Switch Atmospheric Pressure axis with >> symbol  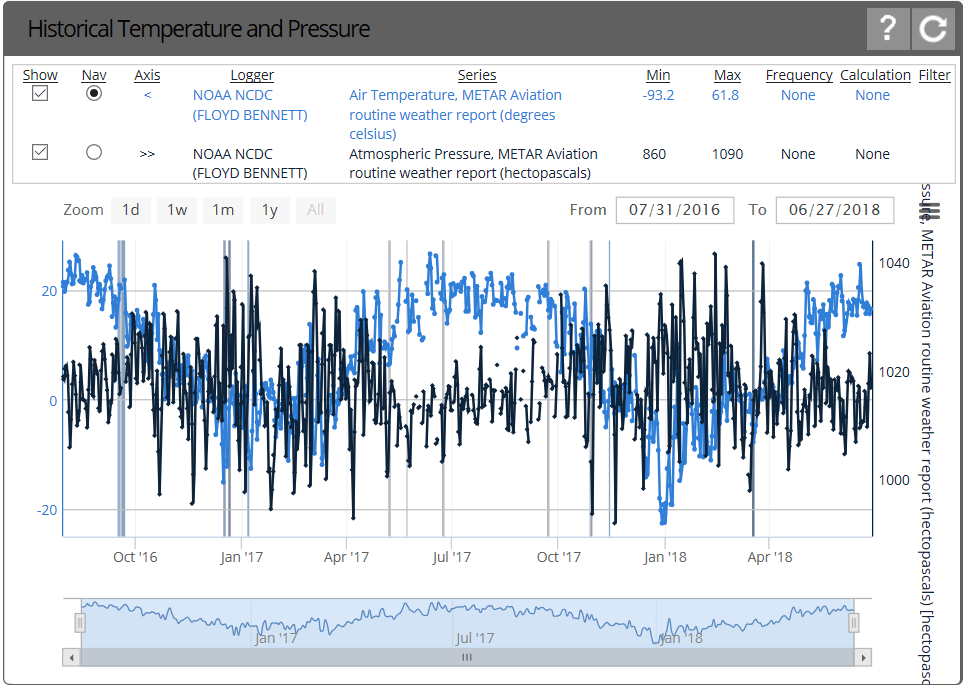(x=147, y=154)
